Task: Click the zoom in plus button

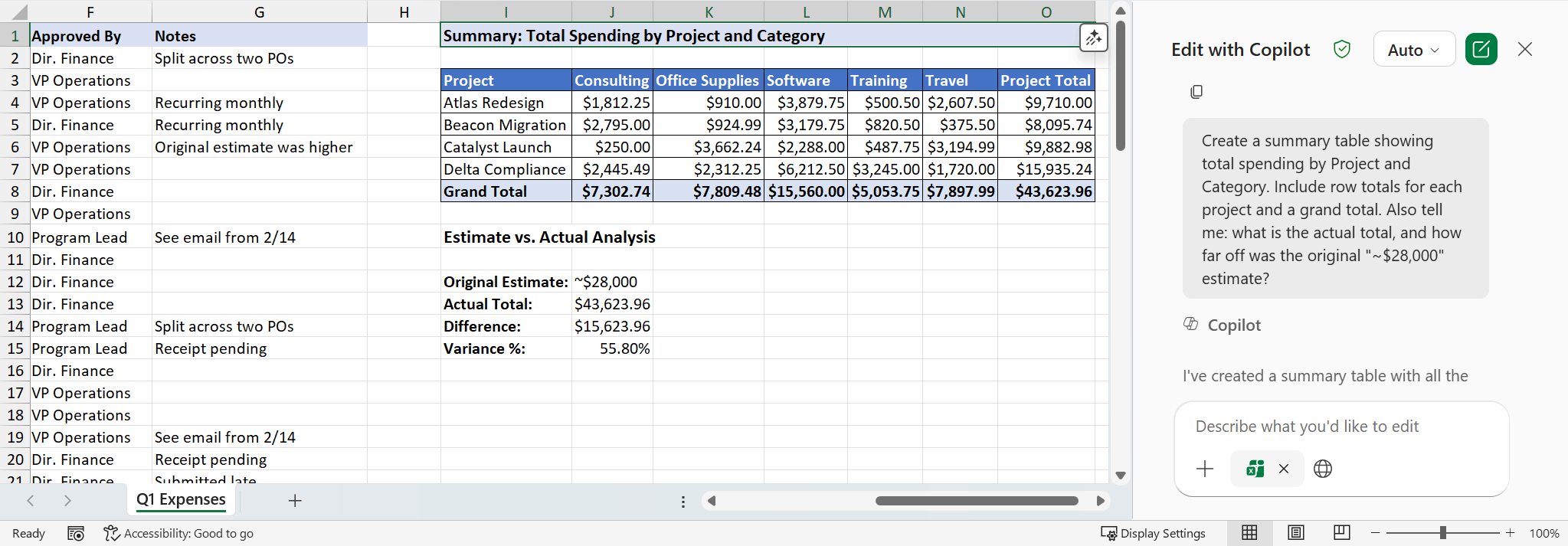Action: point(1510,533)
